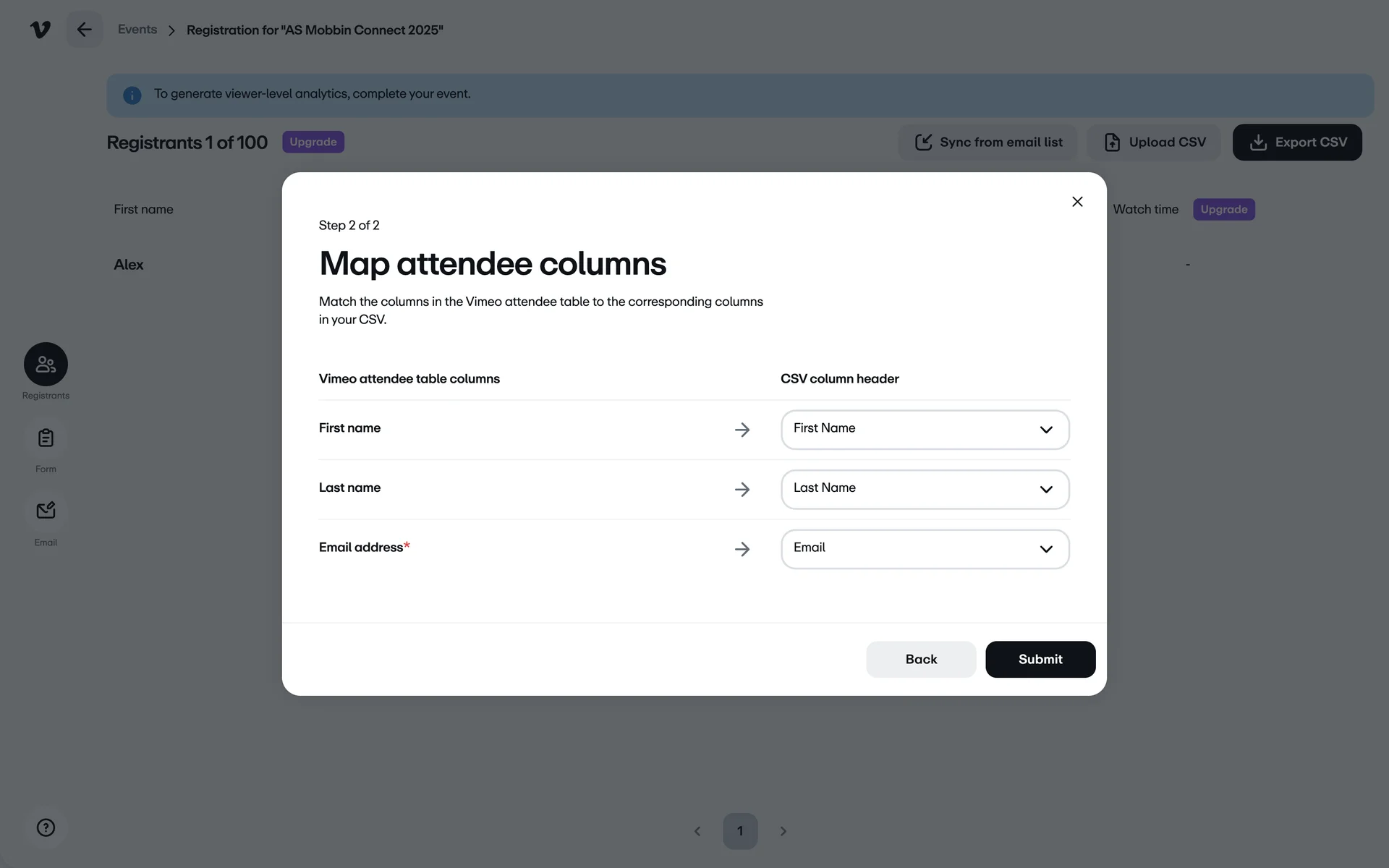Click the Events breadcrumb link
This screenshot has width=1389, height=868.
pyautogui.click(x=137, y=30)
